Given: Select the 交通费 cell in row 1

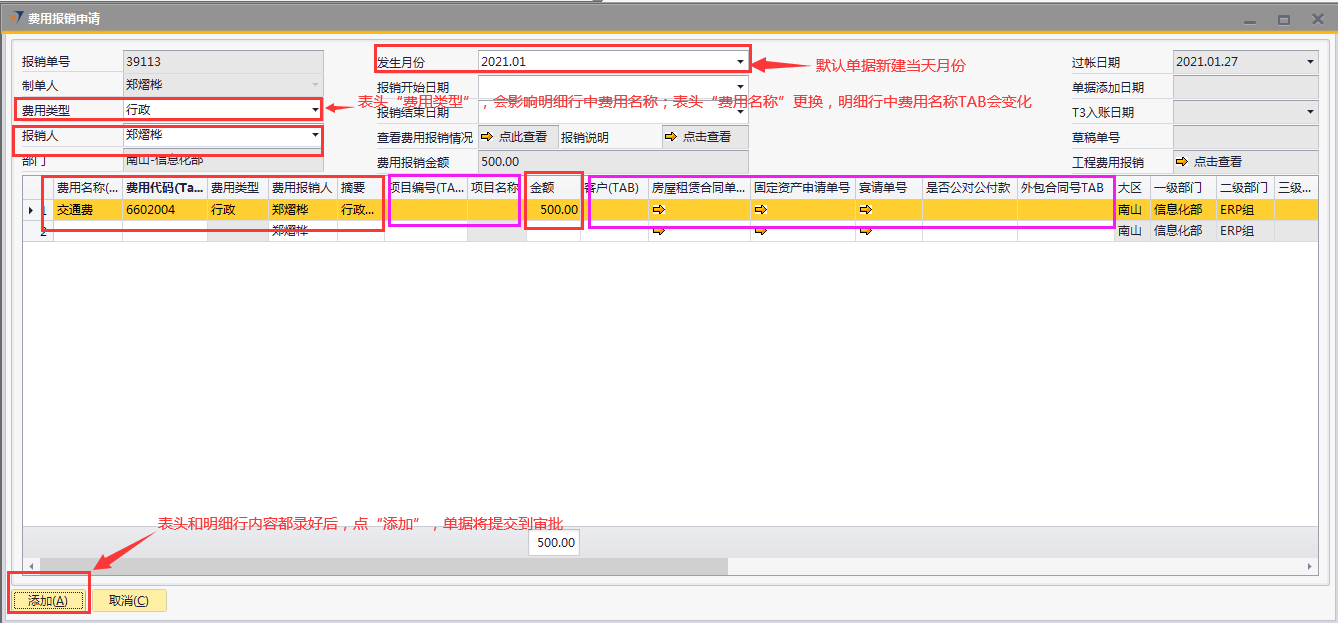Looking at the screenshot, I should coord(86,210).
